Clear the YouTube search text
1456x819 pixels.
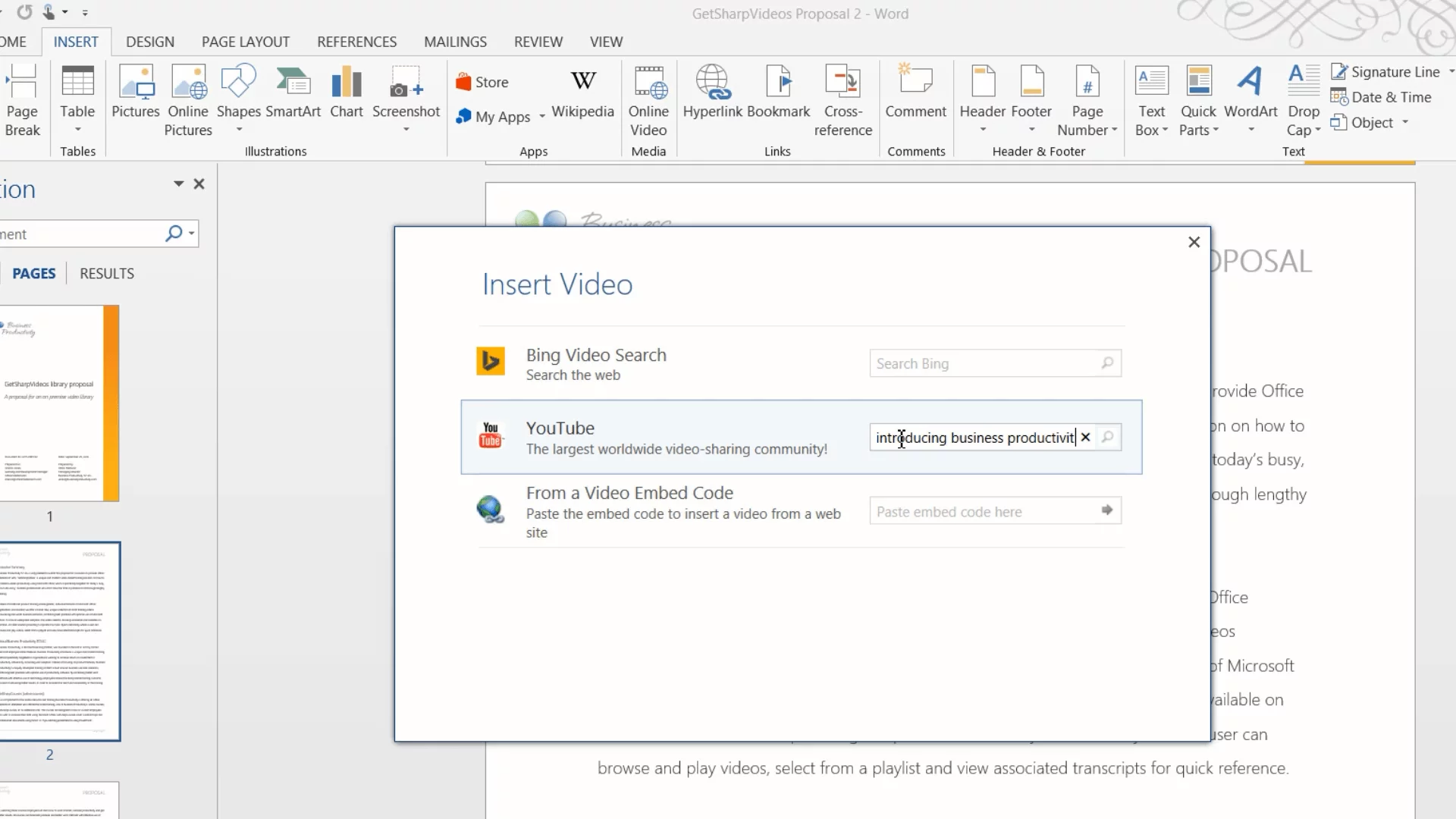coord(1085,438)
